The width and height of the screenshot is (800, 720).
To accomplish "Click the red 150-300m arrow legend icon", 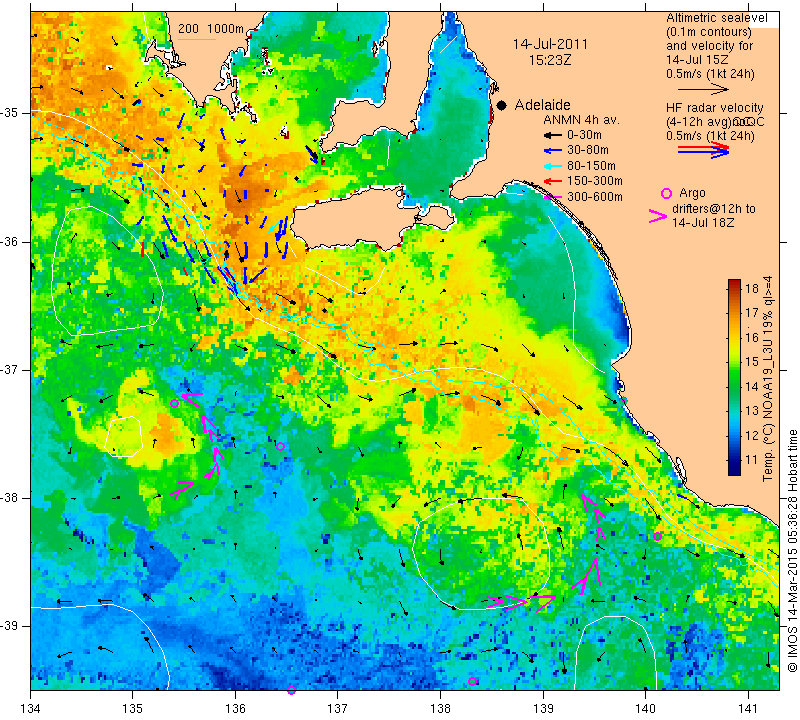I will tap(552, 181).
